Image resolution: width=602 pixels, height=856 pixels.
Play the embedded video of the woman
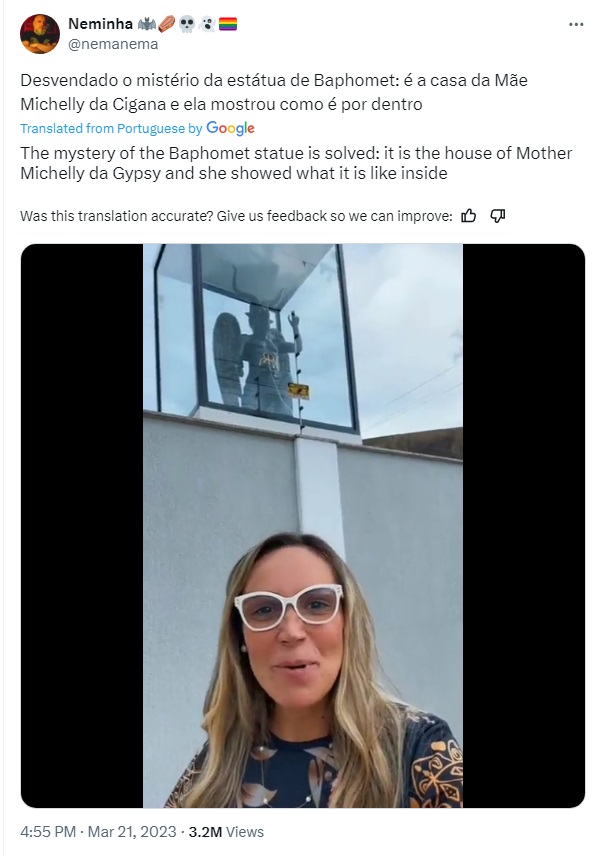coord(303,526)
